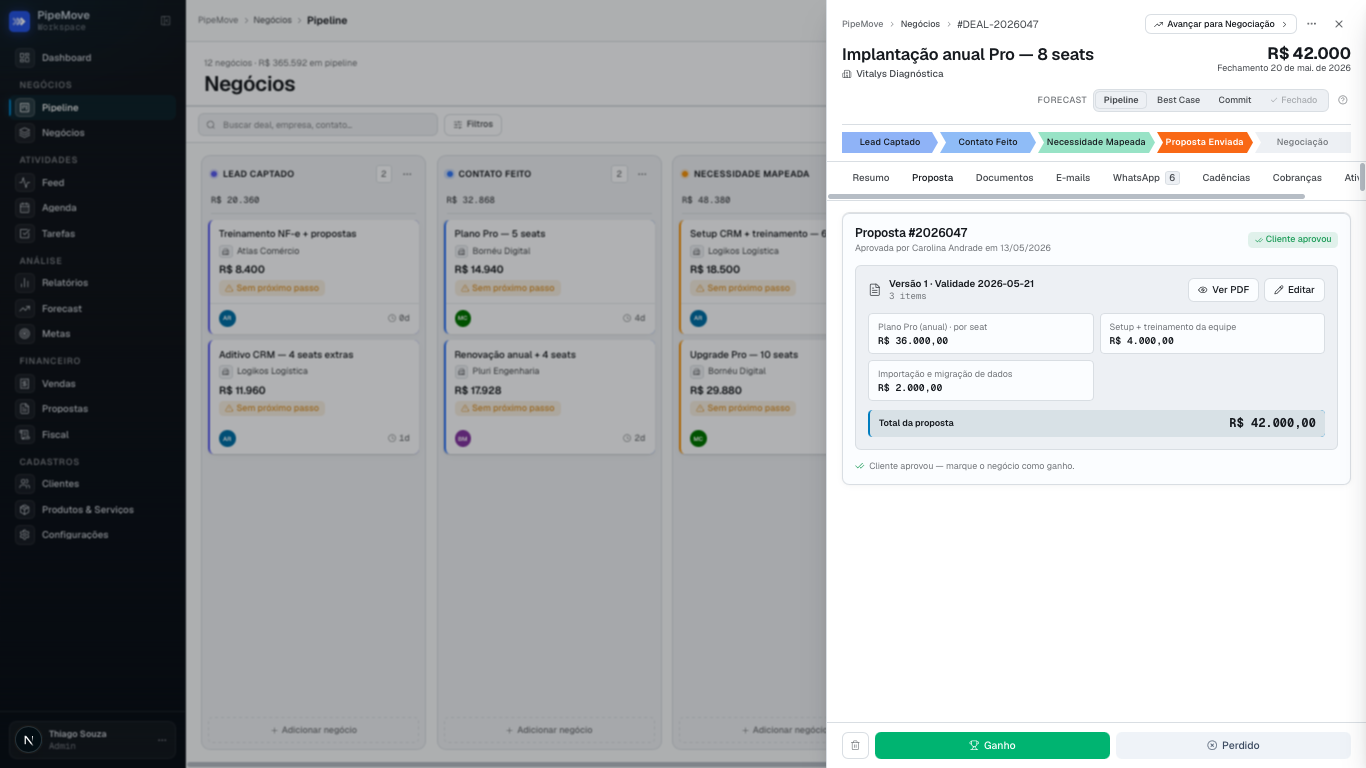Click Adicionar negócio under Lead Captado
Viewport: 1366px width, 768px height.
pos(314,730)
